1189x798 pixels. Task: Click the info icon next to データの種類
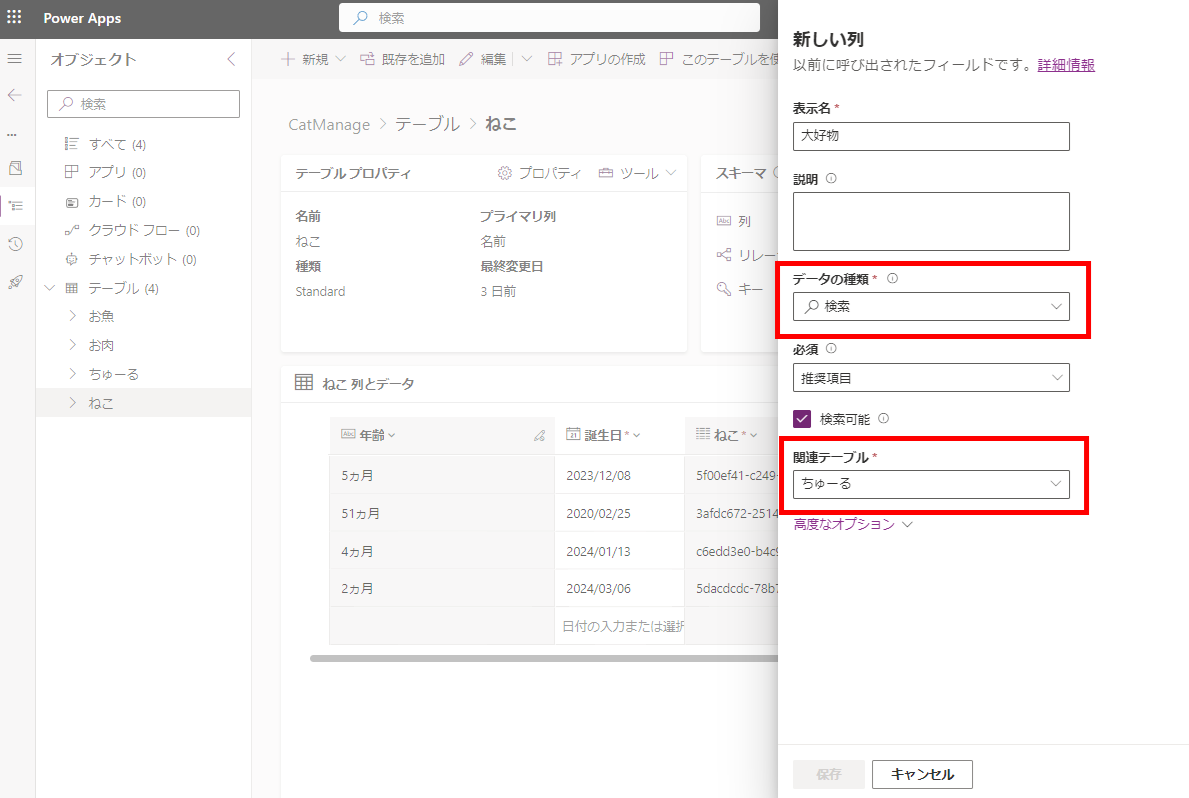(892, 279)
